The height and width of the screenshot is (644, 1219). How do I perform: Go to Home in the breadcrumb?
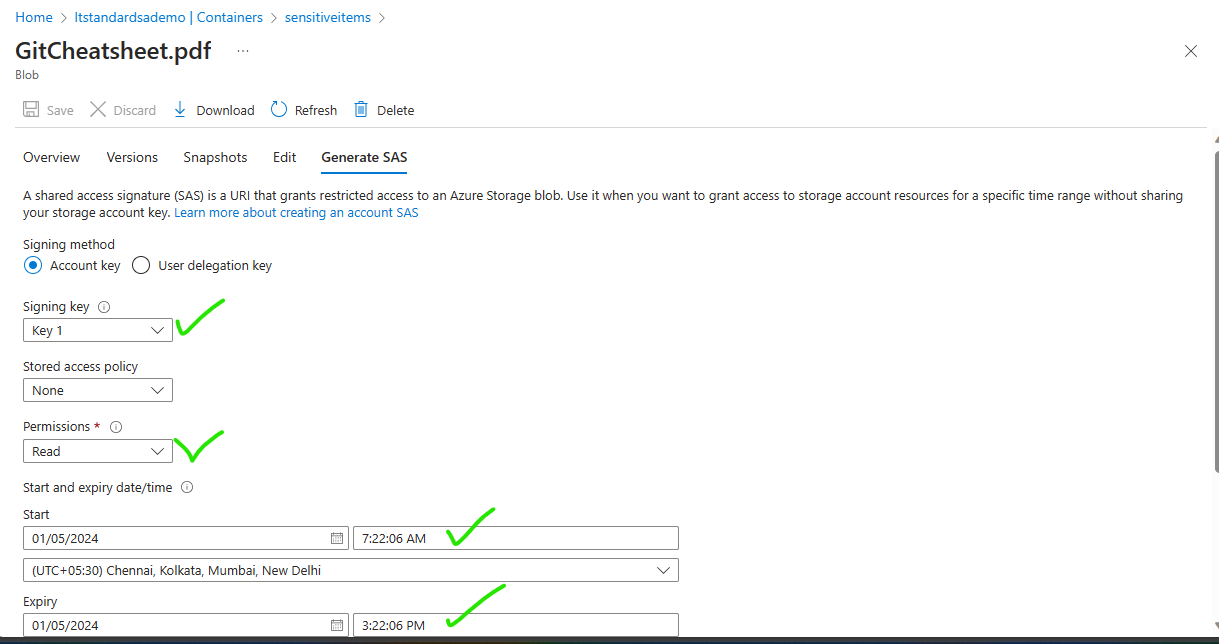(34, 17)
